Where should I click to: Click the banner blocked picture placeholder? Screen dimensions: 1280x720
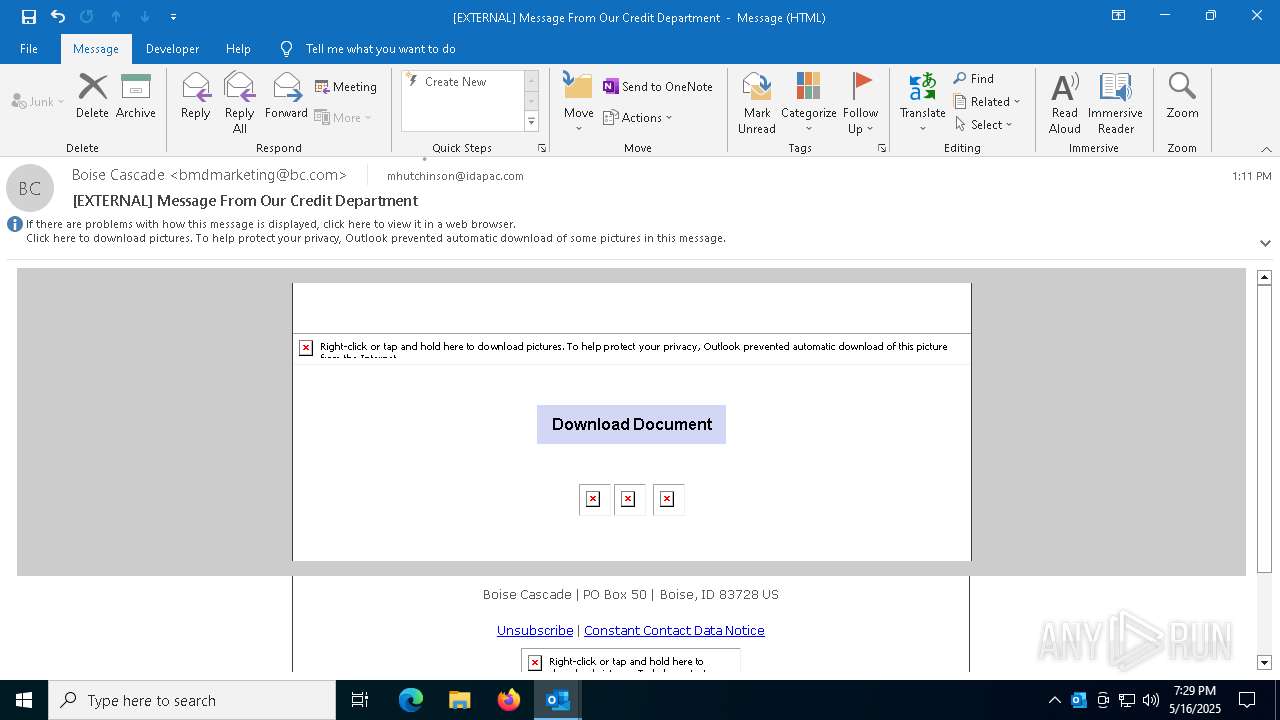(x=631, y=348)
